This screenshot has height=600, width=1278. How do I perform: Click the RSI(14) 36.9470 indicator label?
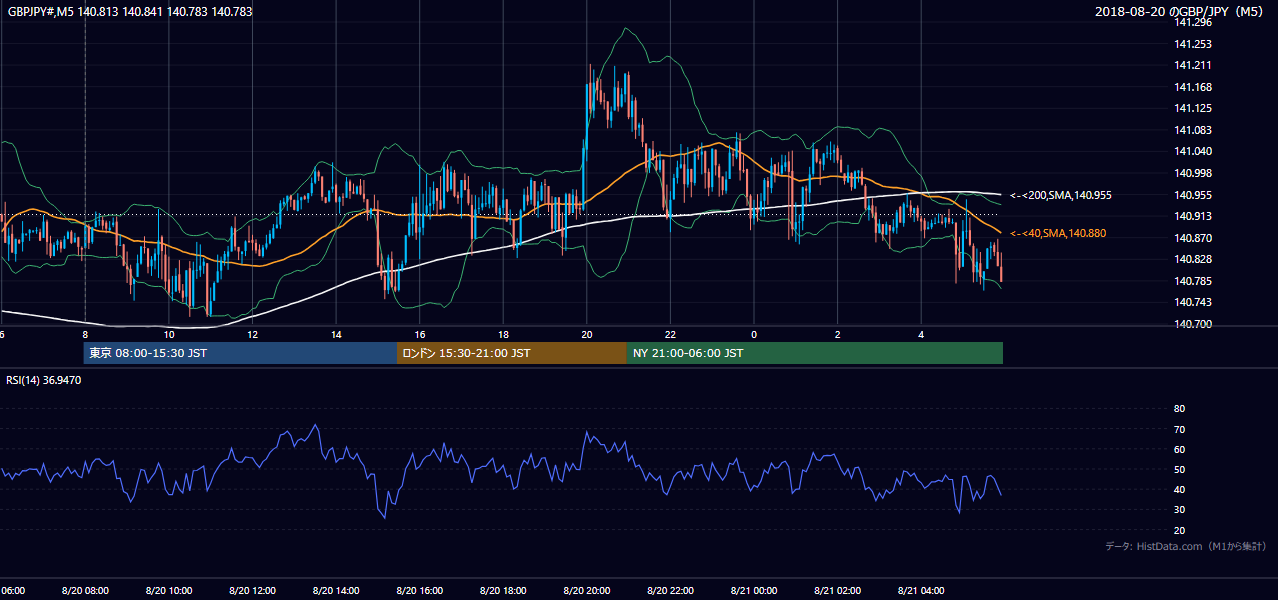point(44,380)
